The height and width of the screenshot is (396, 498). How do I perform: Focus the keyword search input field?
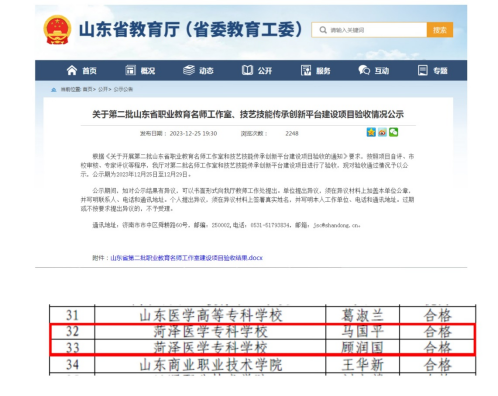coord(369,30)
